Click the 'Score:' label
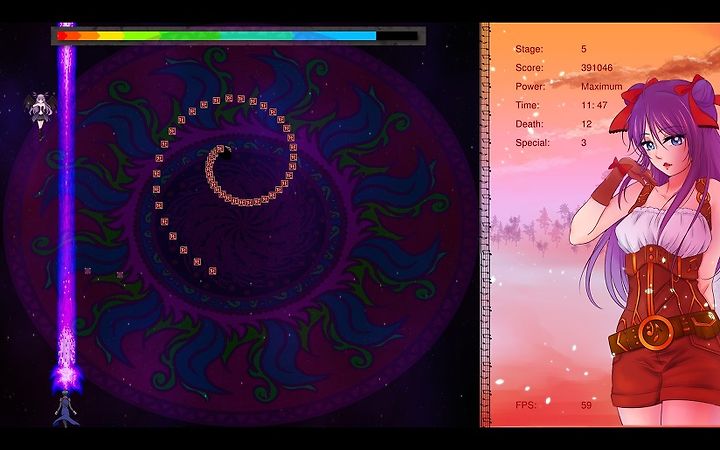Screen dimensions: 720x450 529,68
